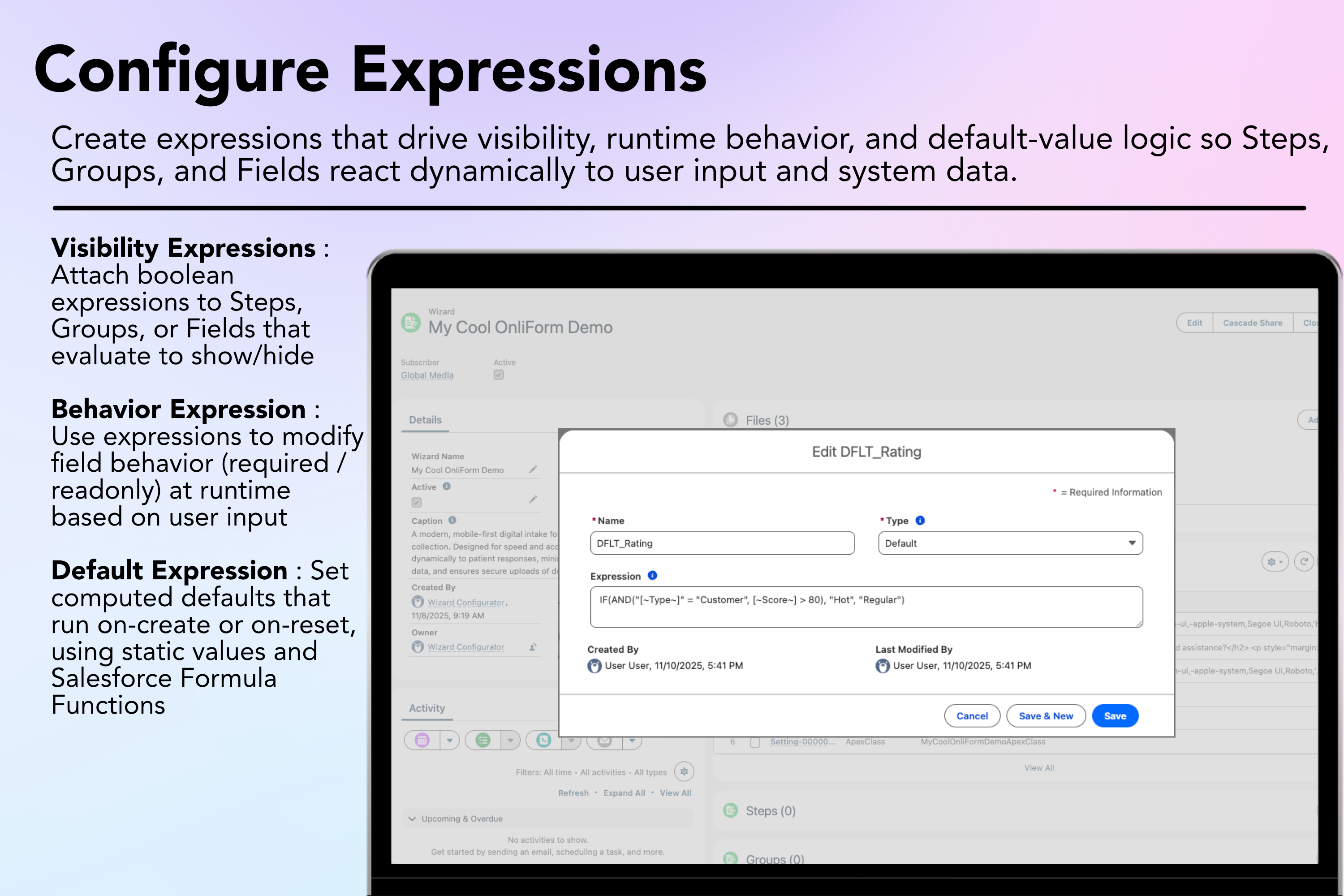Click the 'ApexClass' cell in row 6
Screen dimensions: 1344x896
click(865, 742)
